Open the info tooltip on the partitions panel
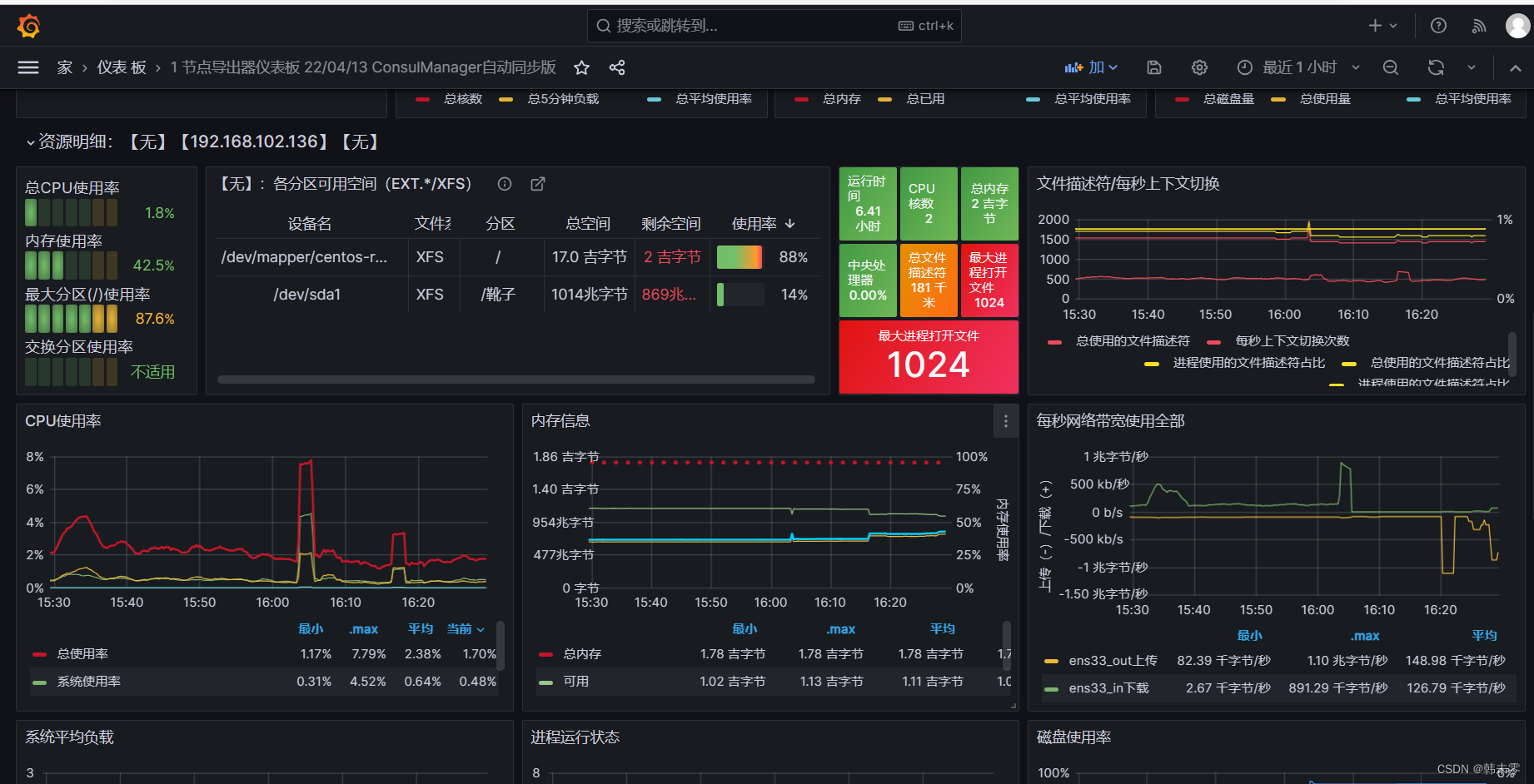This screenshot has height=784, width=1534. [x=504, y=184]
